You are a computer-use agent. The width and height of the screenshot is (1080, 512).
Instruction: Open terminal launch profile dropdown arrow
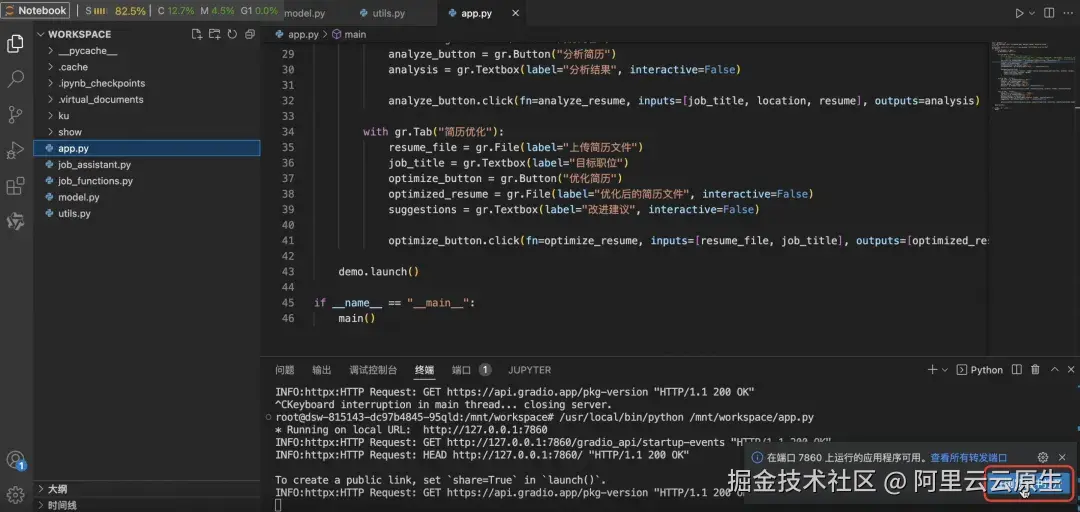tap(945, 370)
